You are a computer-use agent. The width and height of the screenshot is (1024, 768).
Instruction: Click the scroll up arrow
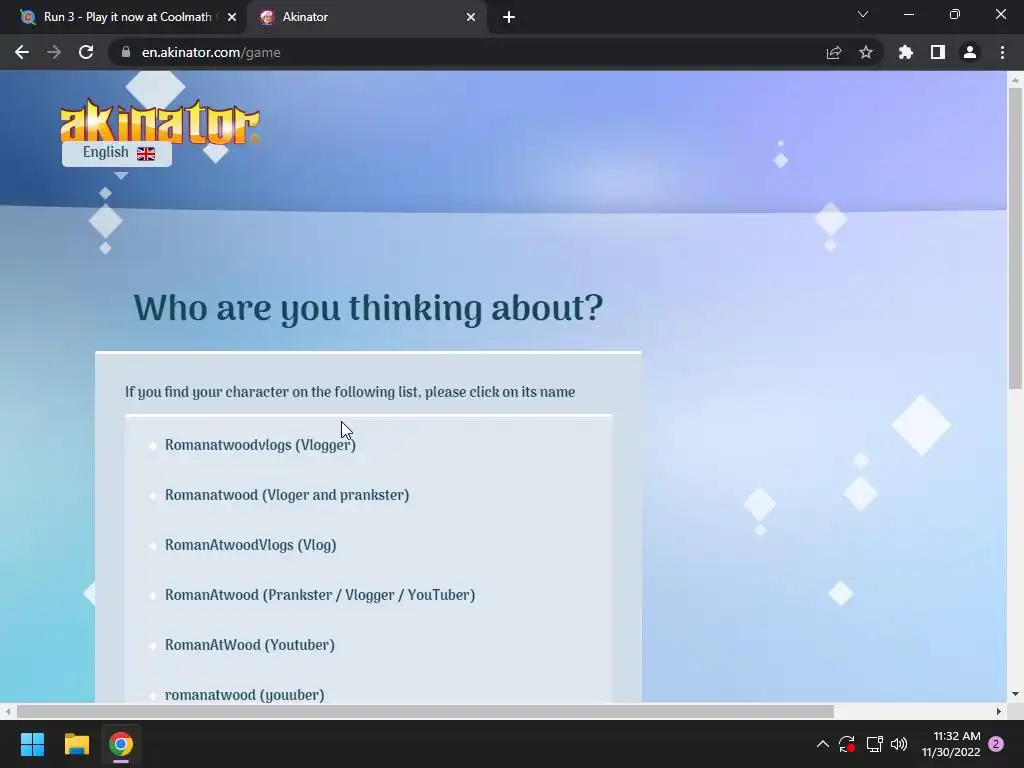pos(1015,79)
